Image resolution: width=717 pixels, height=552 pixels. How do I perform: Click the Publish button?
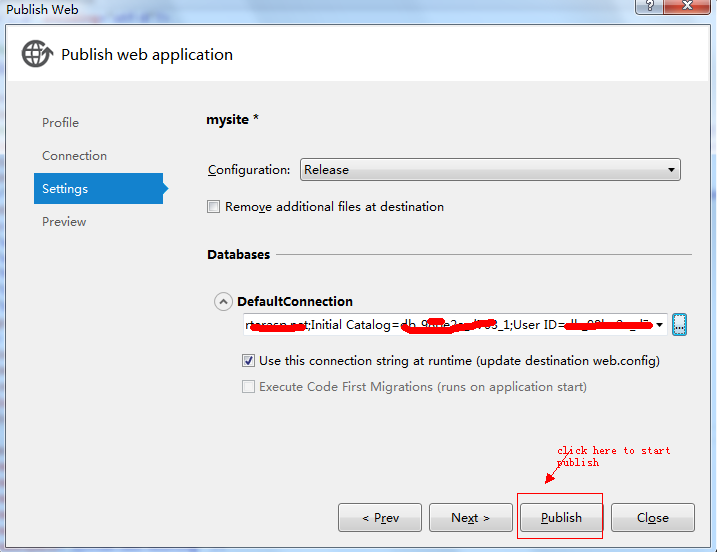pos(561,518)
